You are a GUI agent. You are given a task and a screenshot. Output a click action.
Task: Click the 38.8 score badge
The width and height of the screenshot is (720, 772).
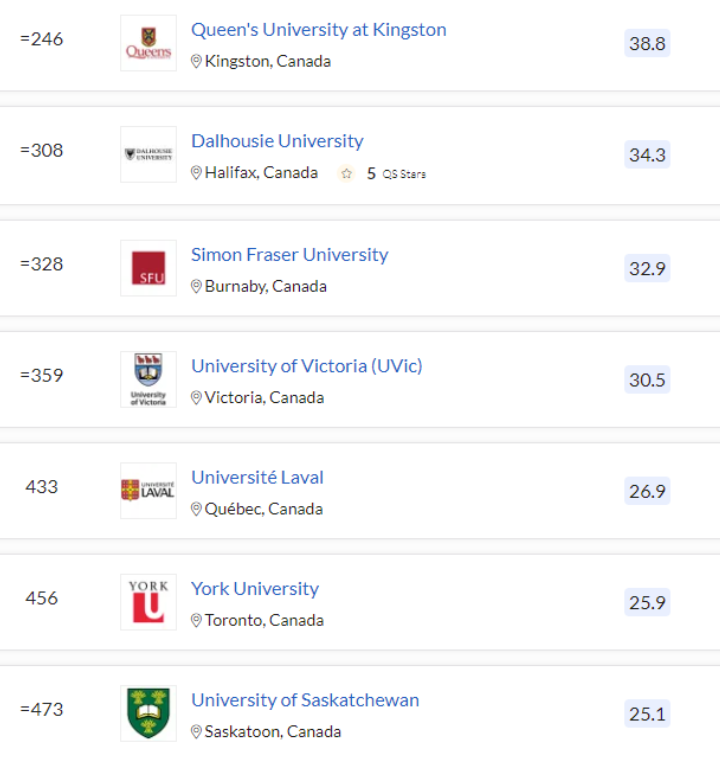pyautogui.click(x=647, y=43)
